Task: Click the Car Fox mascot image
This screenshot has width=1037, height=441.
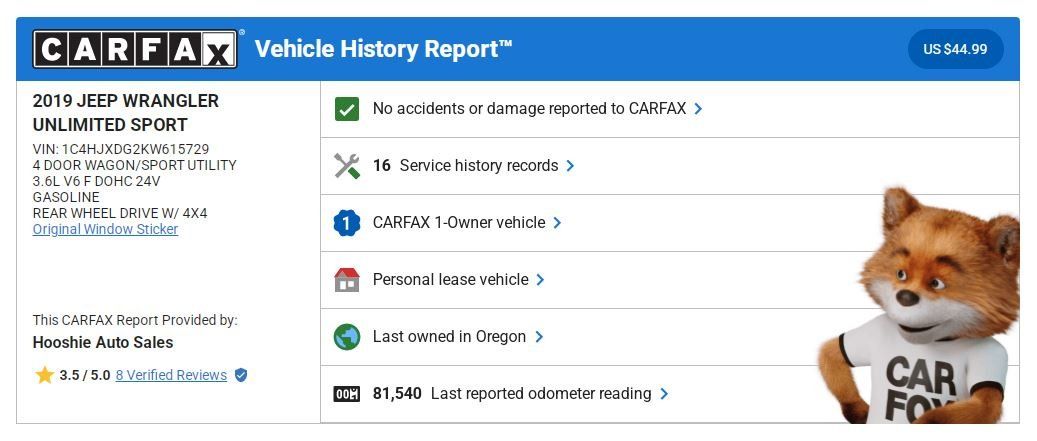Action: [x=919, y=305]
